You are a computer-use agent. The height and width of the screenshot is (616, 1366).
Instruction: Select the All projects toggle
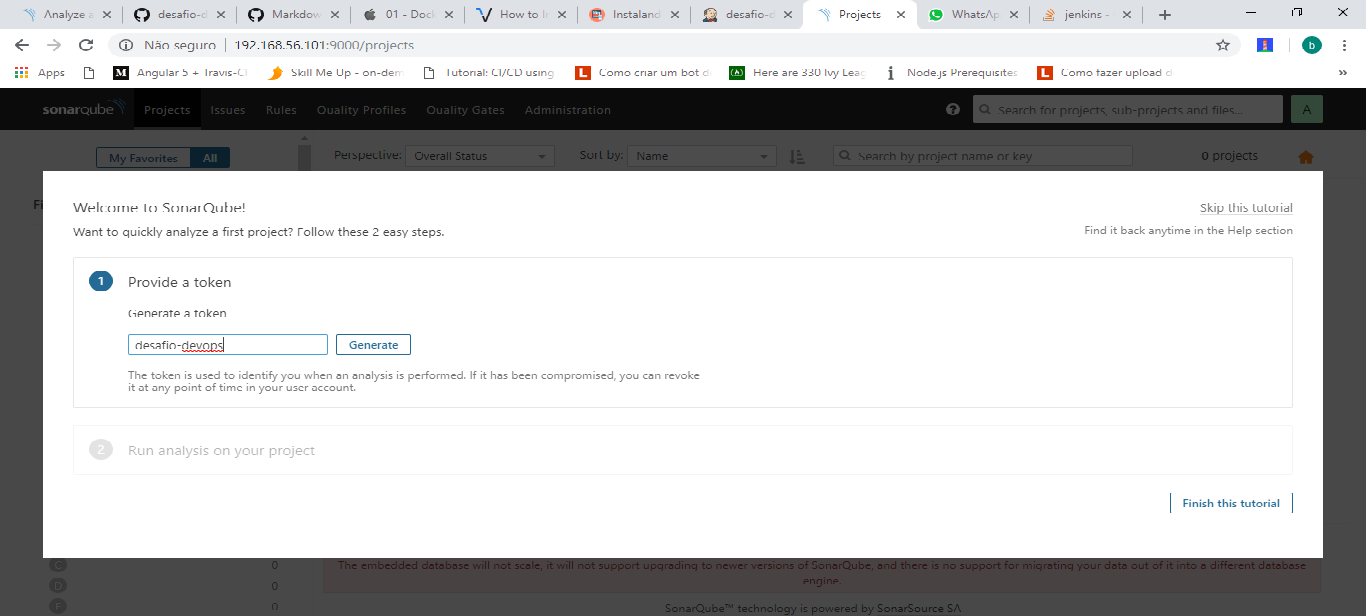tap(210, 158)
